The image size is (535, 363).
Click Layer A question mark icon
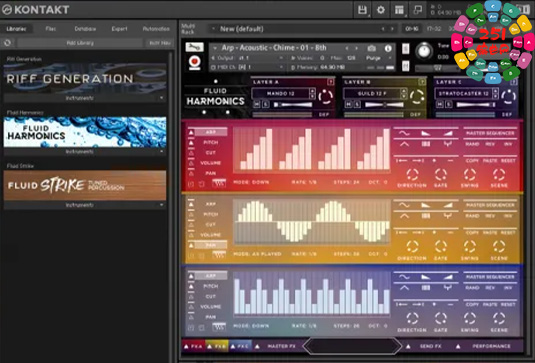(330, 82)
